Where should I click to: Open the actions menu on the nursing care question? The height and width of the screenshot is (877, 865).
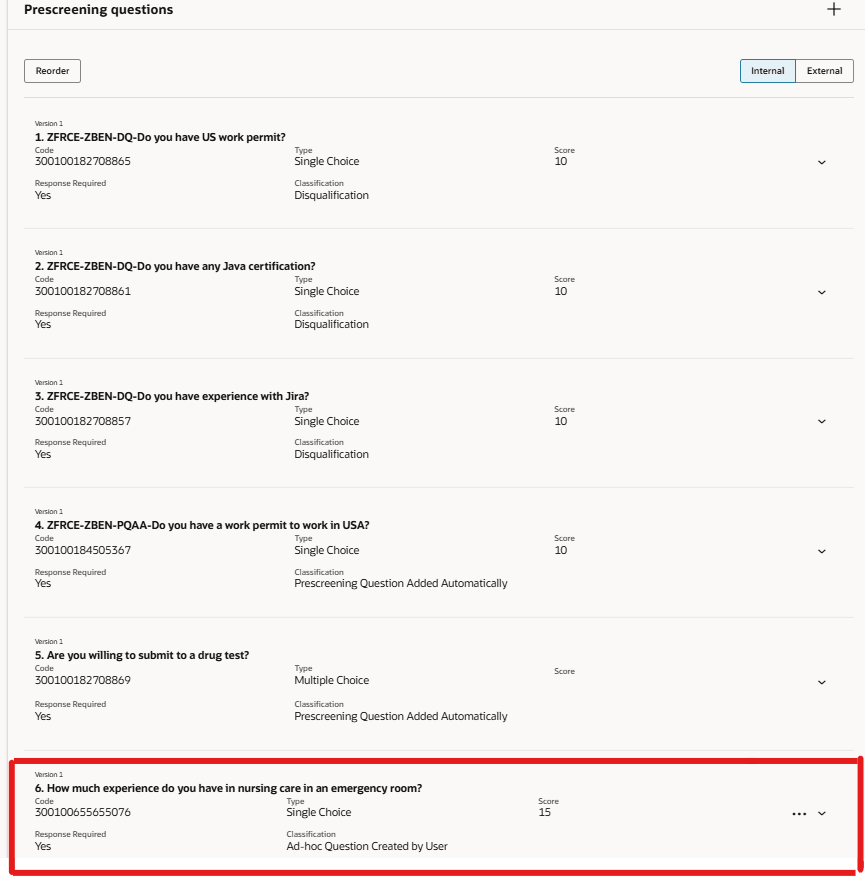(x=798, y=815)
